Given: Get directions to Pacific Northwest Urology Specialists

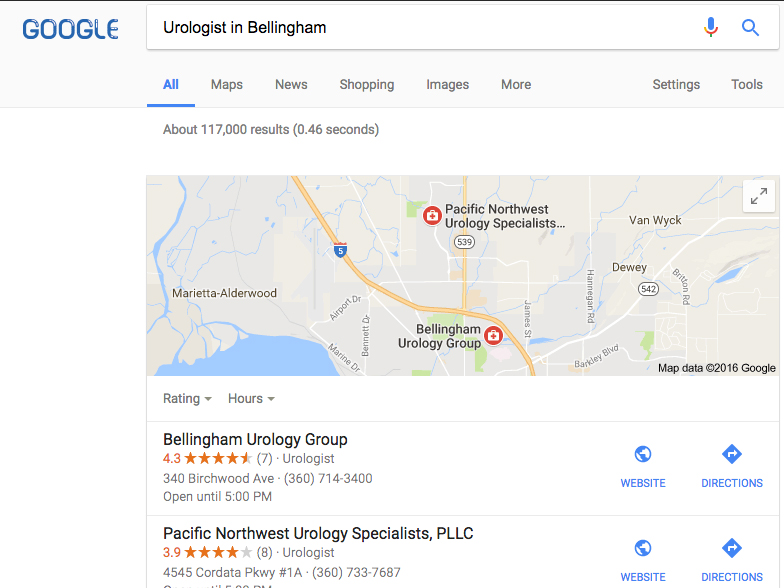Looking at the screenshot, I should pos(732,548).
